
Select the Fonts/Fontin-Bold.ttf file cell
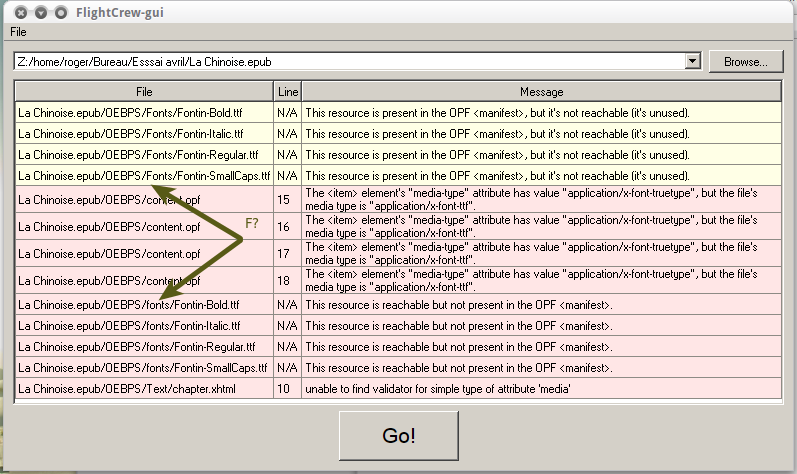[144, 113]
